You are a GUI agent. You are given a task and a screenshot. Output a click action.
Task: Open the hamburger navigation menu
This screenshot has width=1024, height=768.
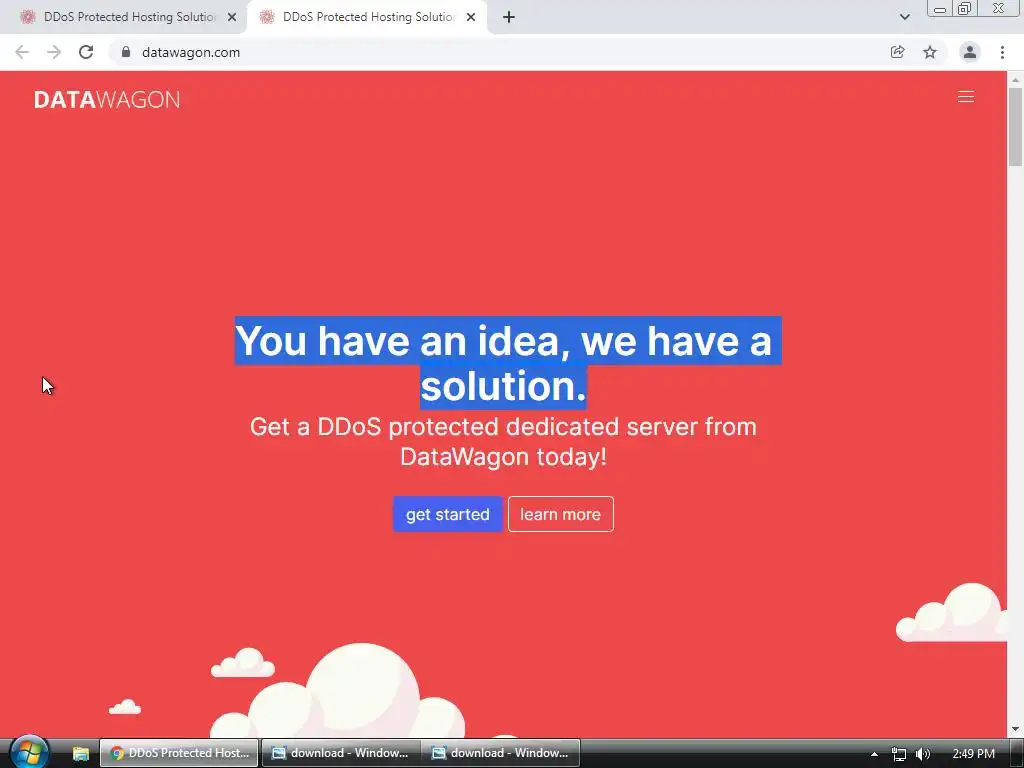point(965,97)
